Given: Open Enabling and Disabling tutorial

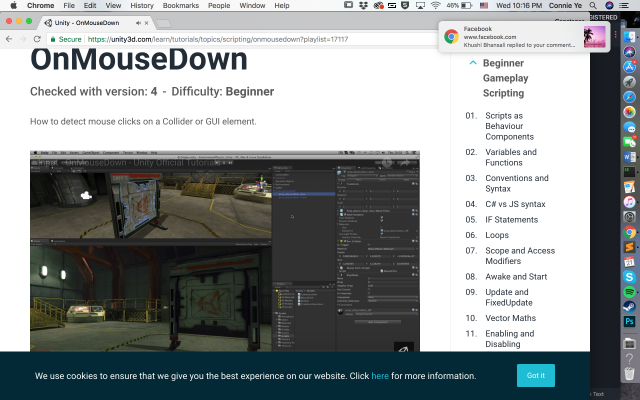Looking at the screenshot, I should tap(509, 339).
